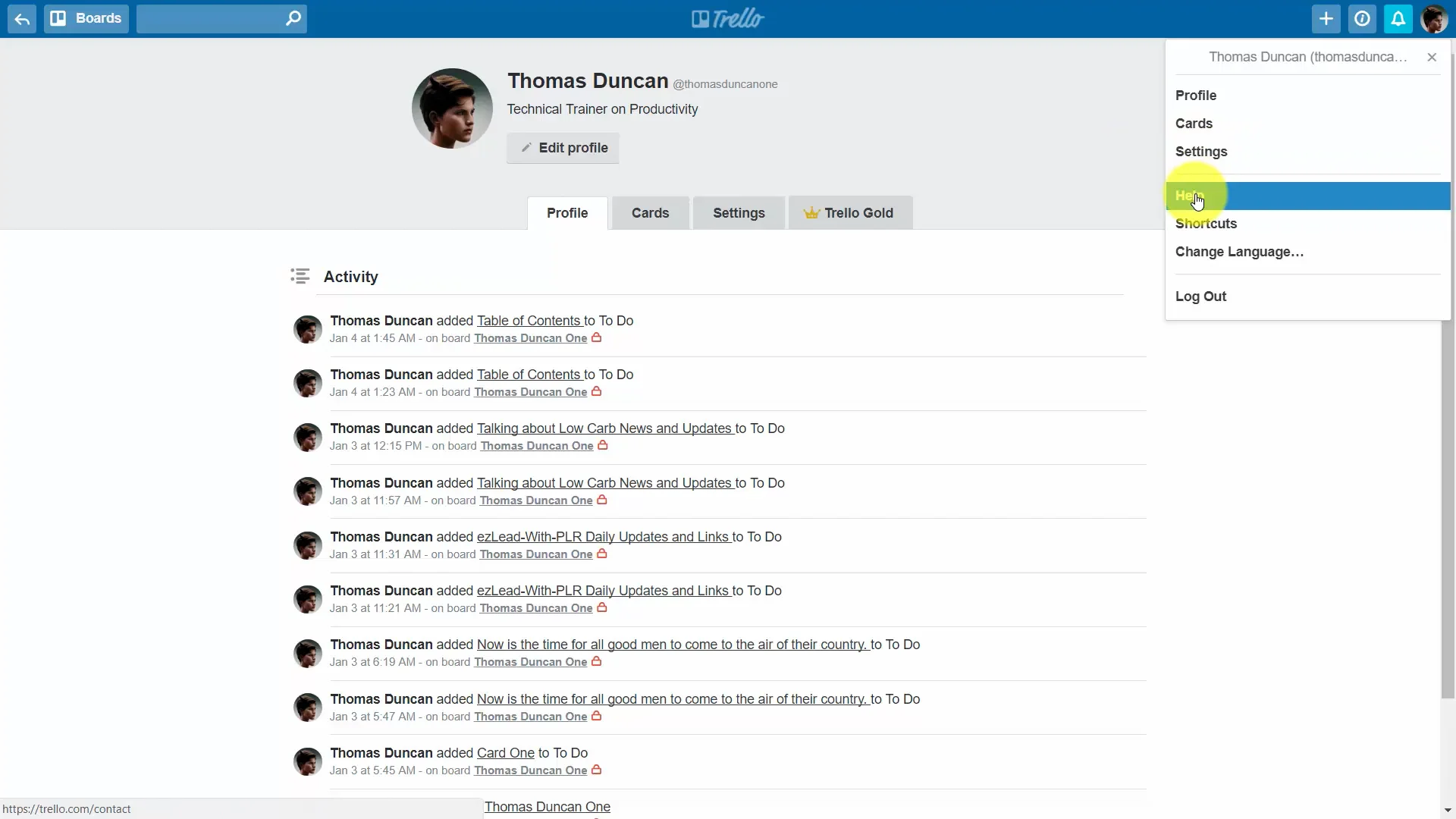Open the notifications bell icon
Screen dimensions: 1456x819
click(1398, 19)
